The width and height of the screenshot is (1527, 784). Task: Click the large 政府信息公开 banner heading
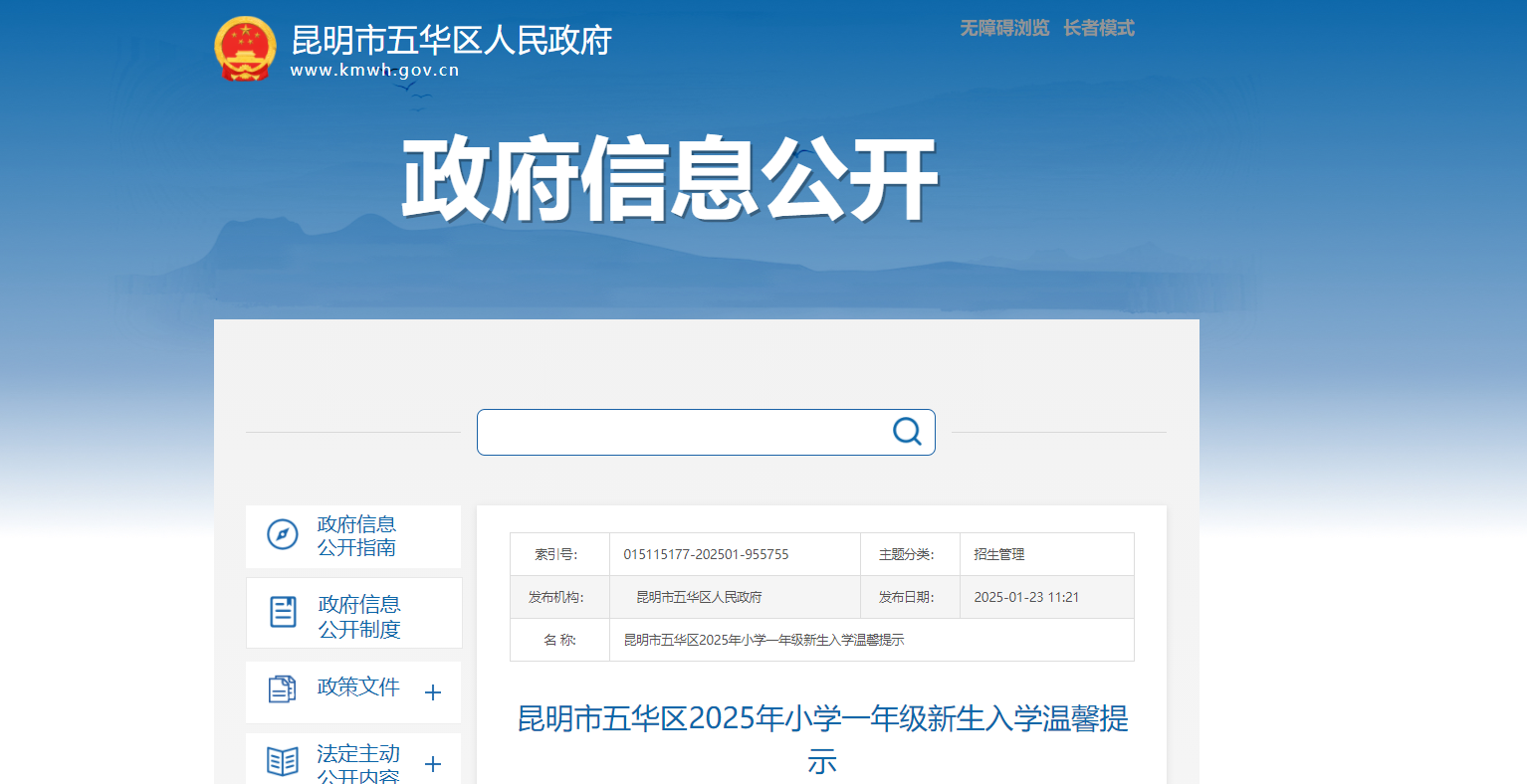click(x=670, y=179)
